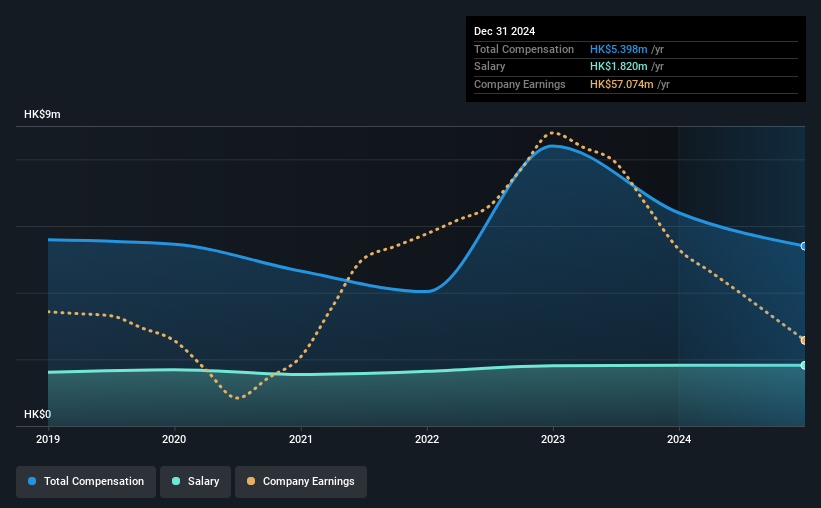The height and width of the screenshot is (508, 821).
Task: Toggle the Salary legend button
Action: tap(195, 482)
